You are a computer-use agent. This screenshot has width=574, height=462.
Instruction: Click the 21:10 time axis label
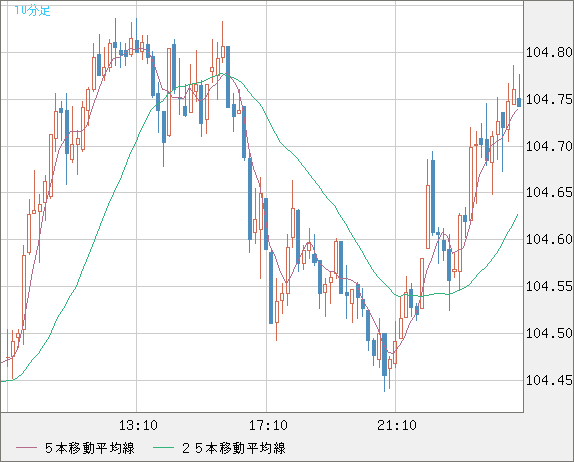coord(397,425)
